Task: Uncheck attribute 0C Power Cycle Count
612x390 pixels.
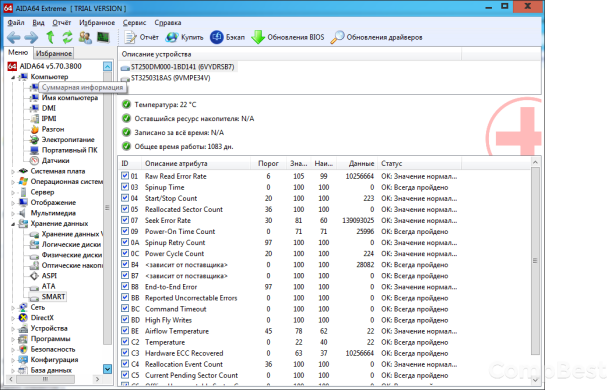Action: pos(125,253)
